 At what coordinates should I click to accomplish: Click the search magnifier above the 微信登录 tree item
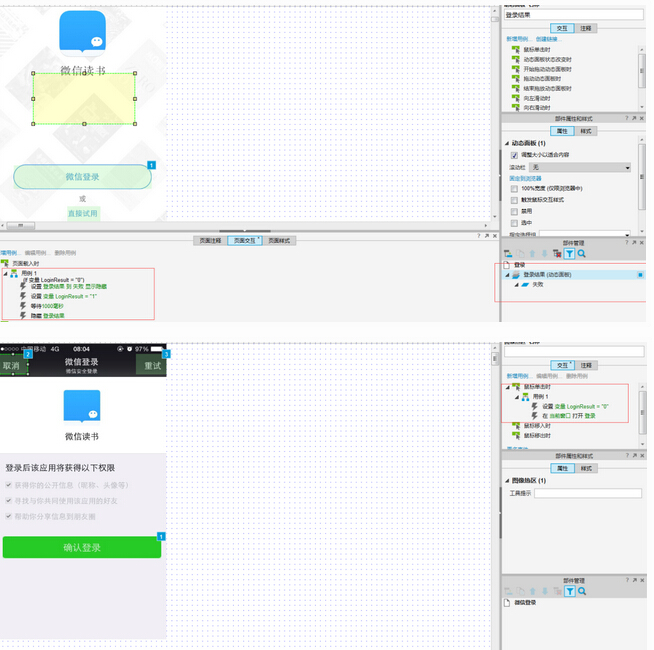581,591
